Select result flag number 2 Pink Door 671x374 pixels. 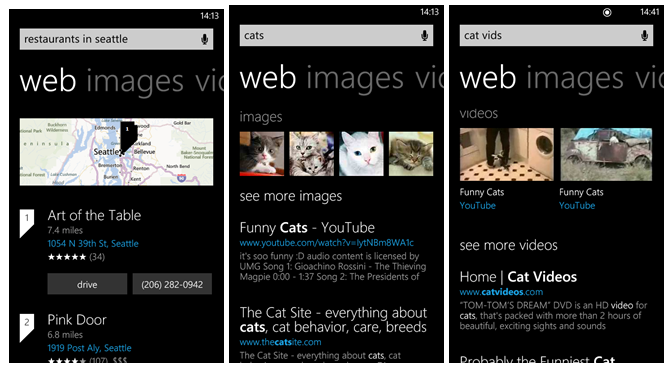(x=27, y=328)
